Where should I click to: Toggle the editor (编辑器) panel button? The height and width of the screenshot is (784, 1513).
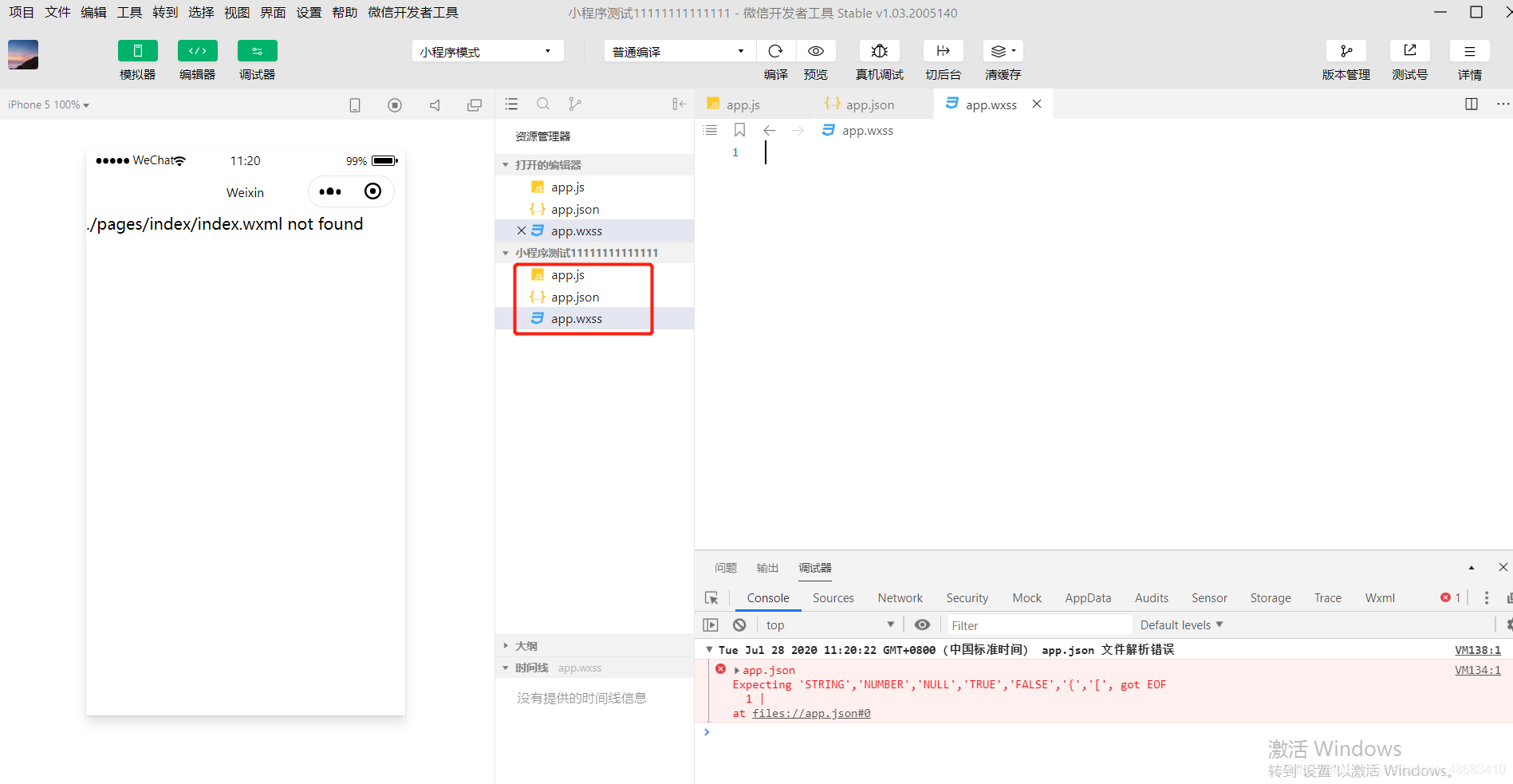pos(197,51)
